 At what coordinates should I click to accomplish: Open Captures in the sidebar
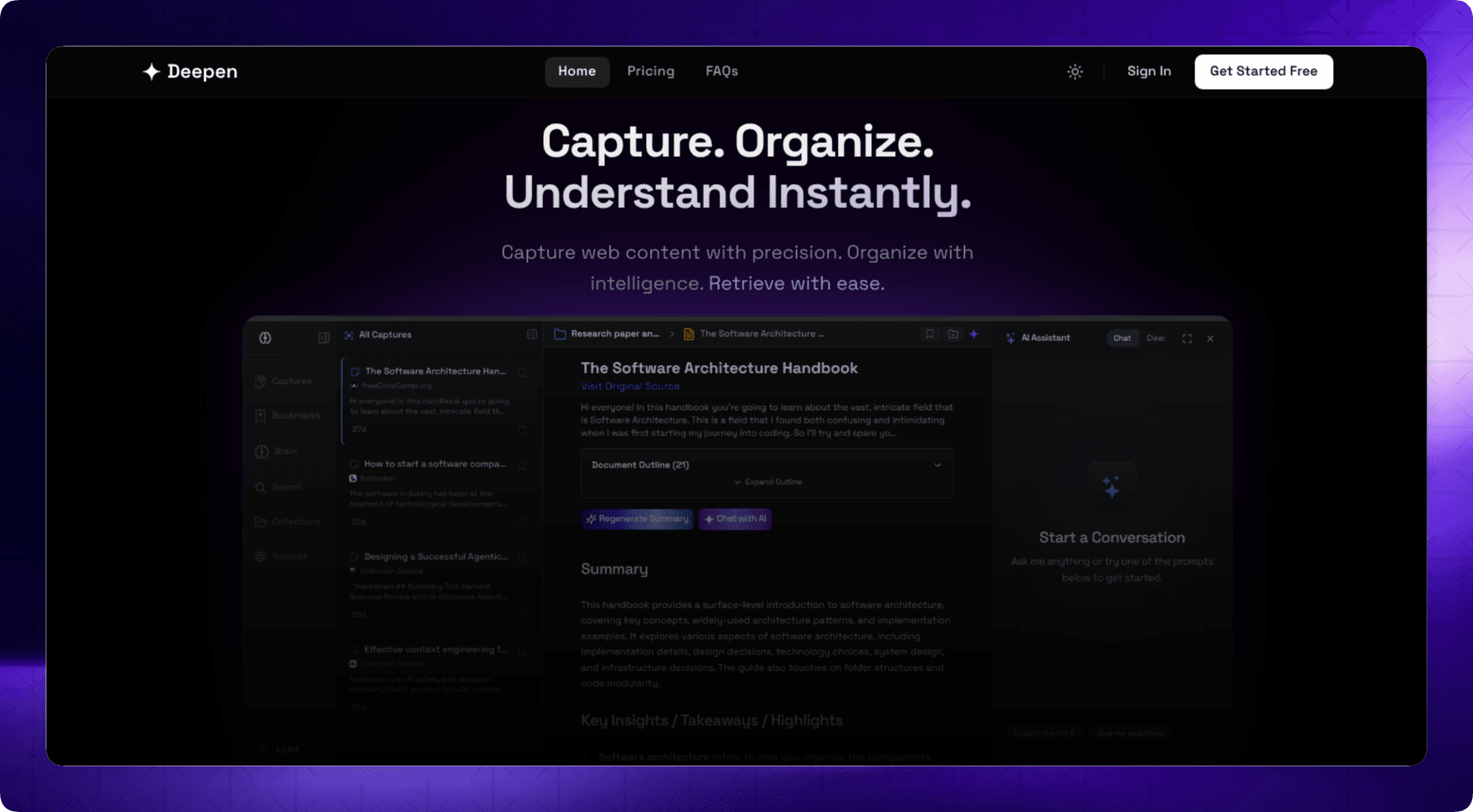pos(283,381)
